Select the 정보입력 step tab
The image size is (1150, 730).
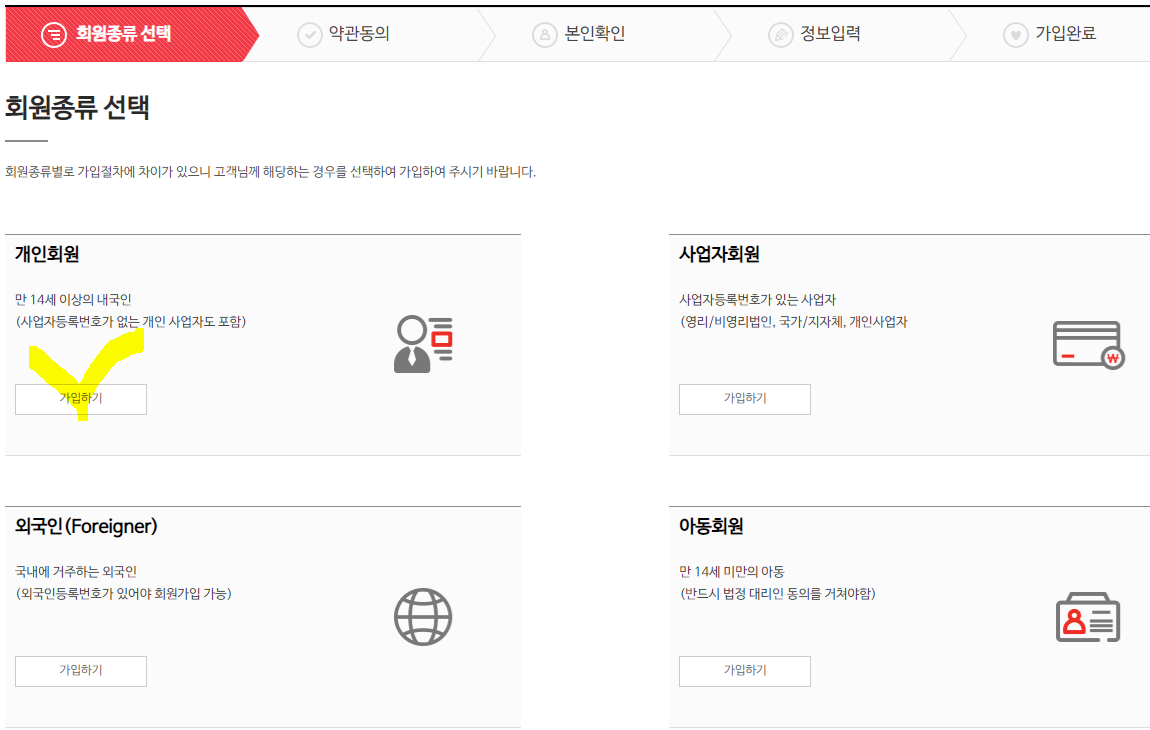(x=841, y=34)
